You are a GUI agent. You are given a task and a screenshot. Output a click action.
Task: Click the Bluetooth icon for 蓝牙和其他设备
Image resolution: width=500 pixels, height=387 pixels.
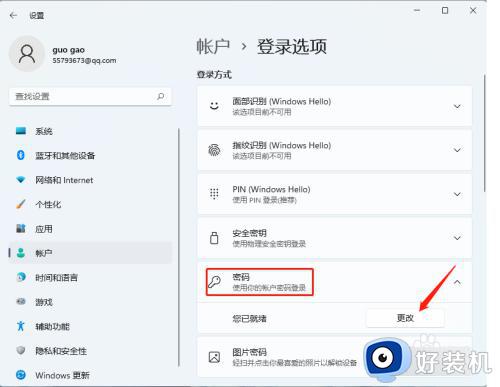[x=21, y=155]
